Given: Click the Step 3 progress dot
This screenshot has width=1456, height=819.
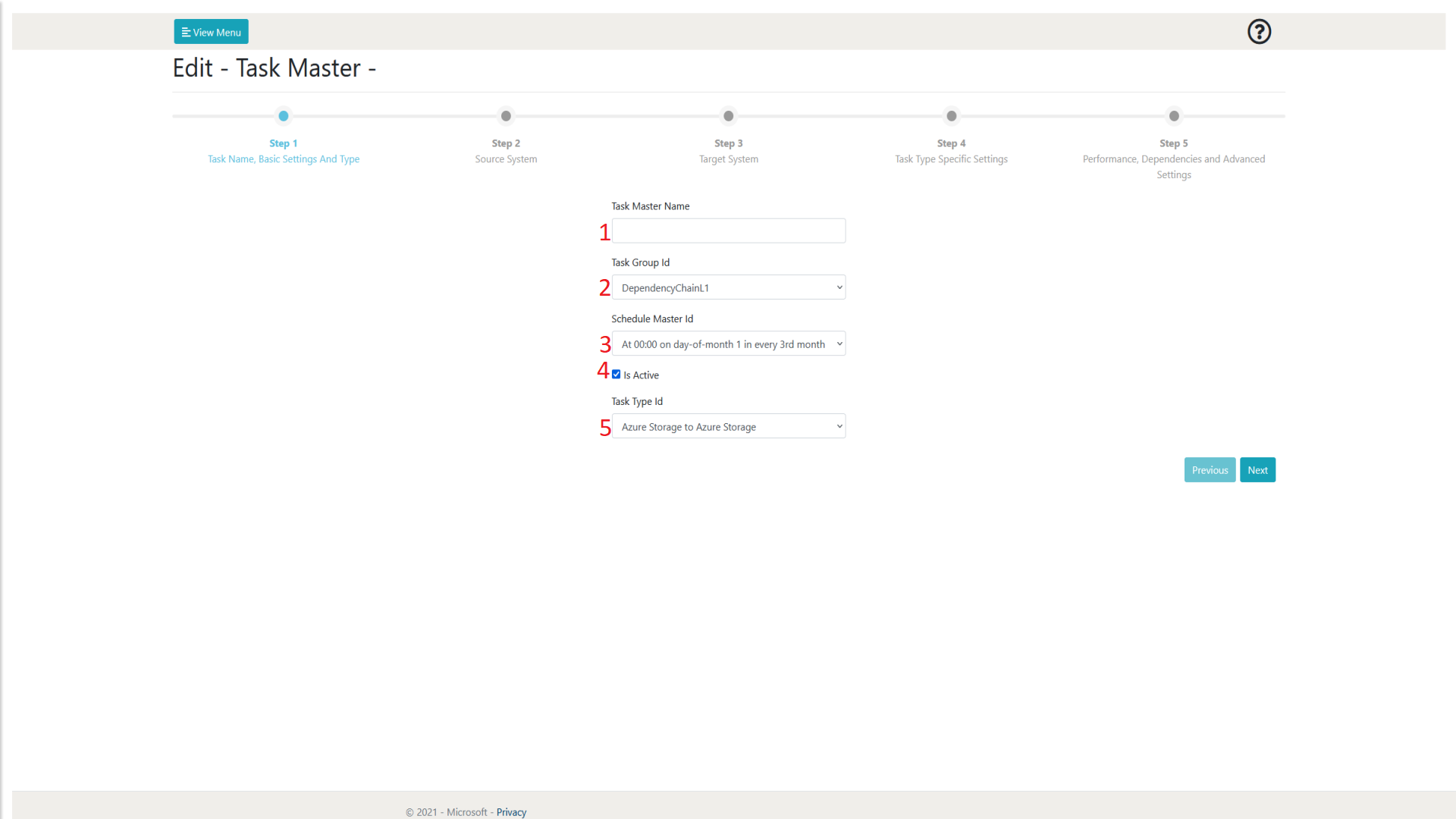Looking at the screenshot, I should coord(729,116).
